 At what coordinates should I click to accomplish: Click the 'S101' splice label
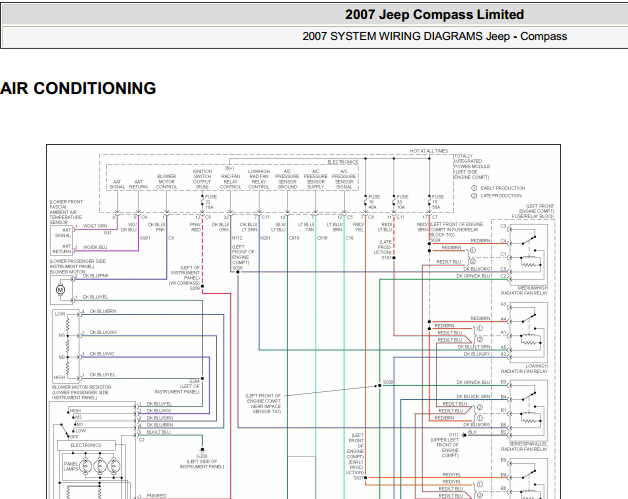tap(386, 258)
